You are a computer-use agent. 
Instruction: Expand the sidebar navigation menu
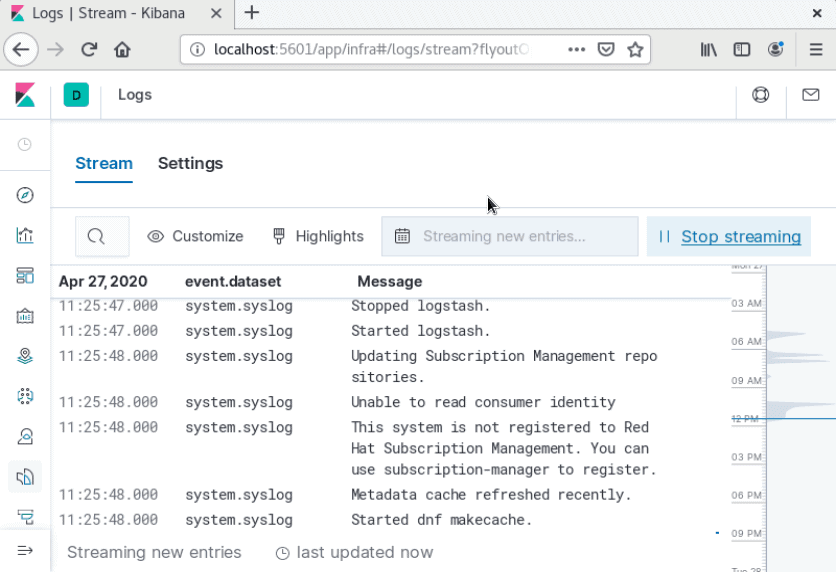25,551
